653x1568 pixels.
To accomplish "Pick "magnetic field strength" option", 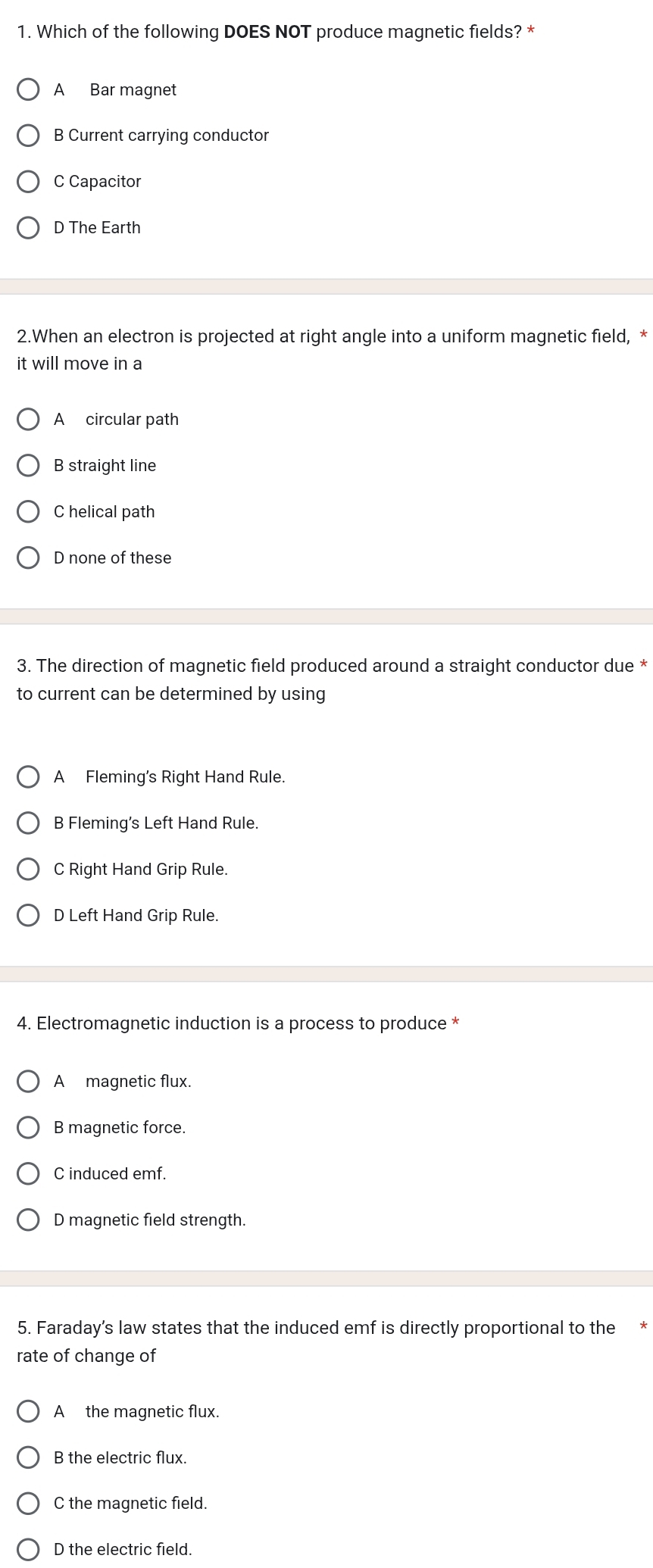I will pyautogui.click(x=29, y=1220).
